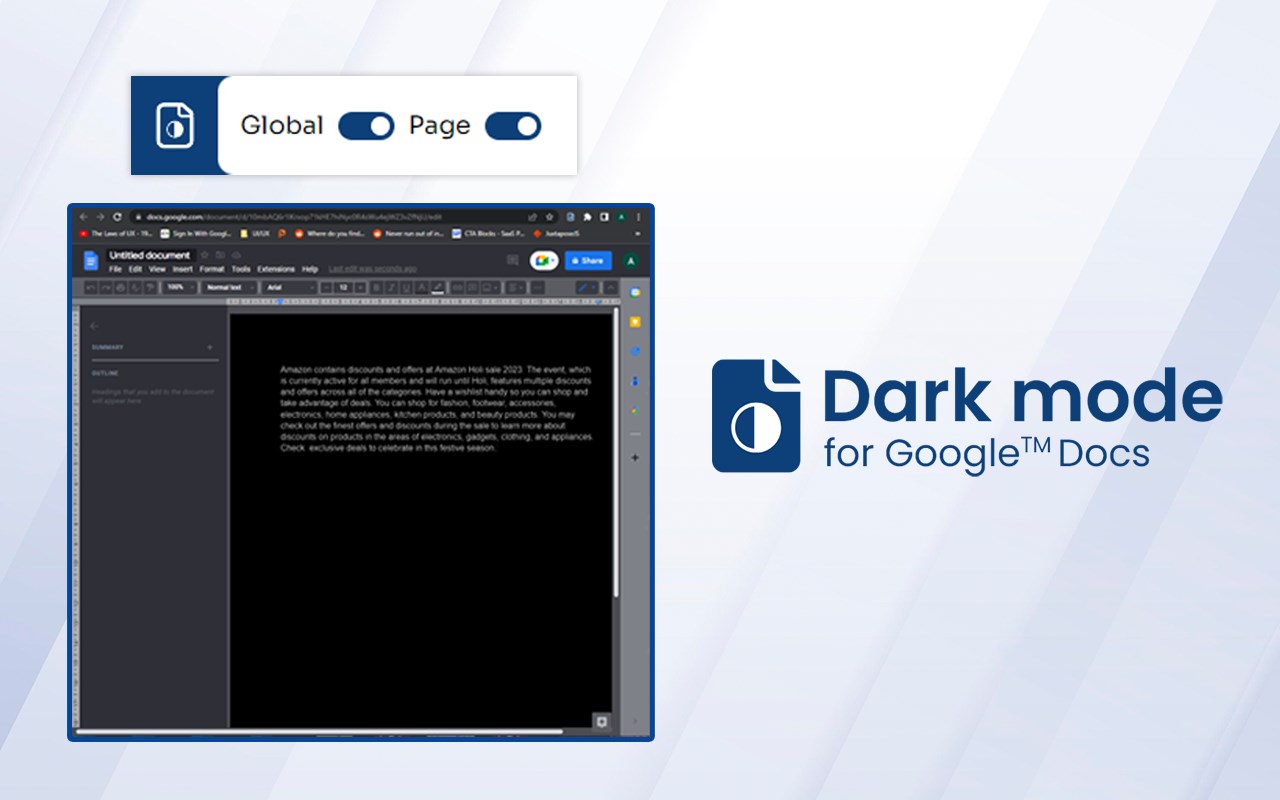The height and width of the screenshot is (800, 1280).
Task: Open Google Keep in the side panel
Action: point(635,322)
